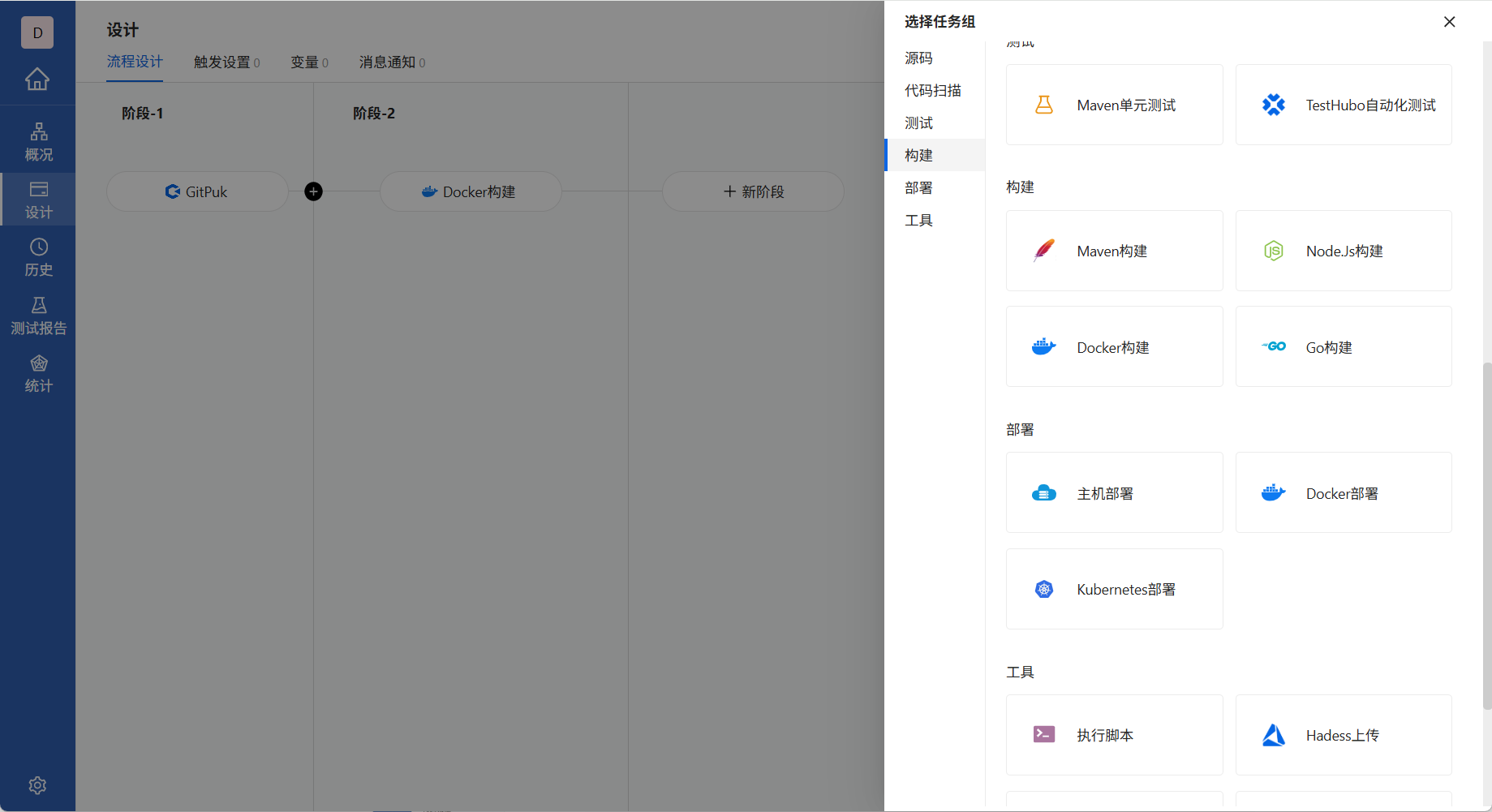Choose the TestHubo自动化测试 task card
The image size is (1492, 812).
pos(1344,105)
